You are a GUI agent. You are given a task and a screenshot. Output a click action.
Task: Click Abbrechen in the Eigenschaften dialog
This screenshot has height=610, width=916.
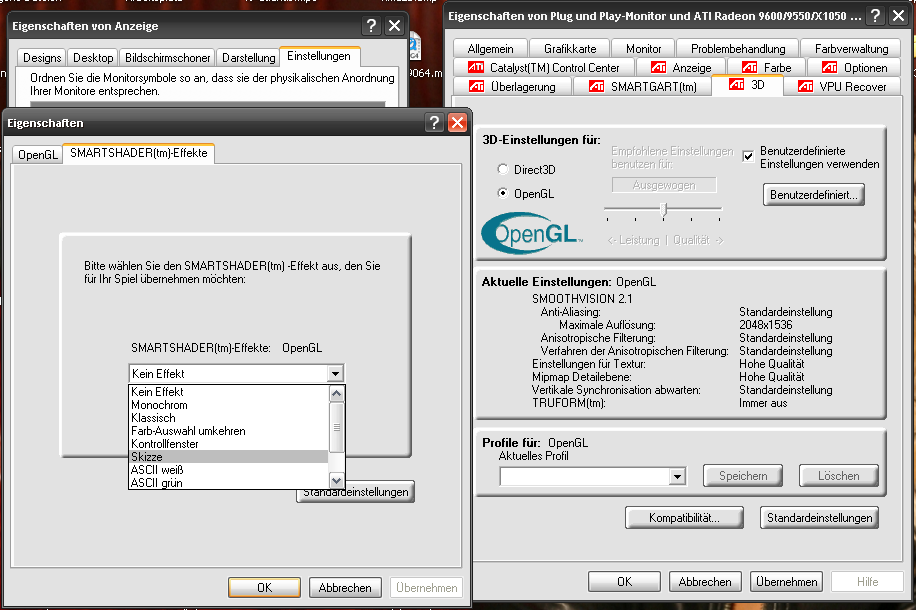pos(345,588)
